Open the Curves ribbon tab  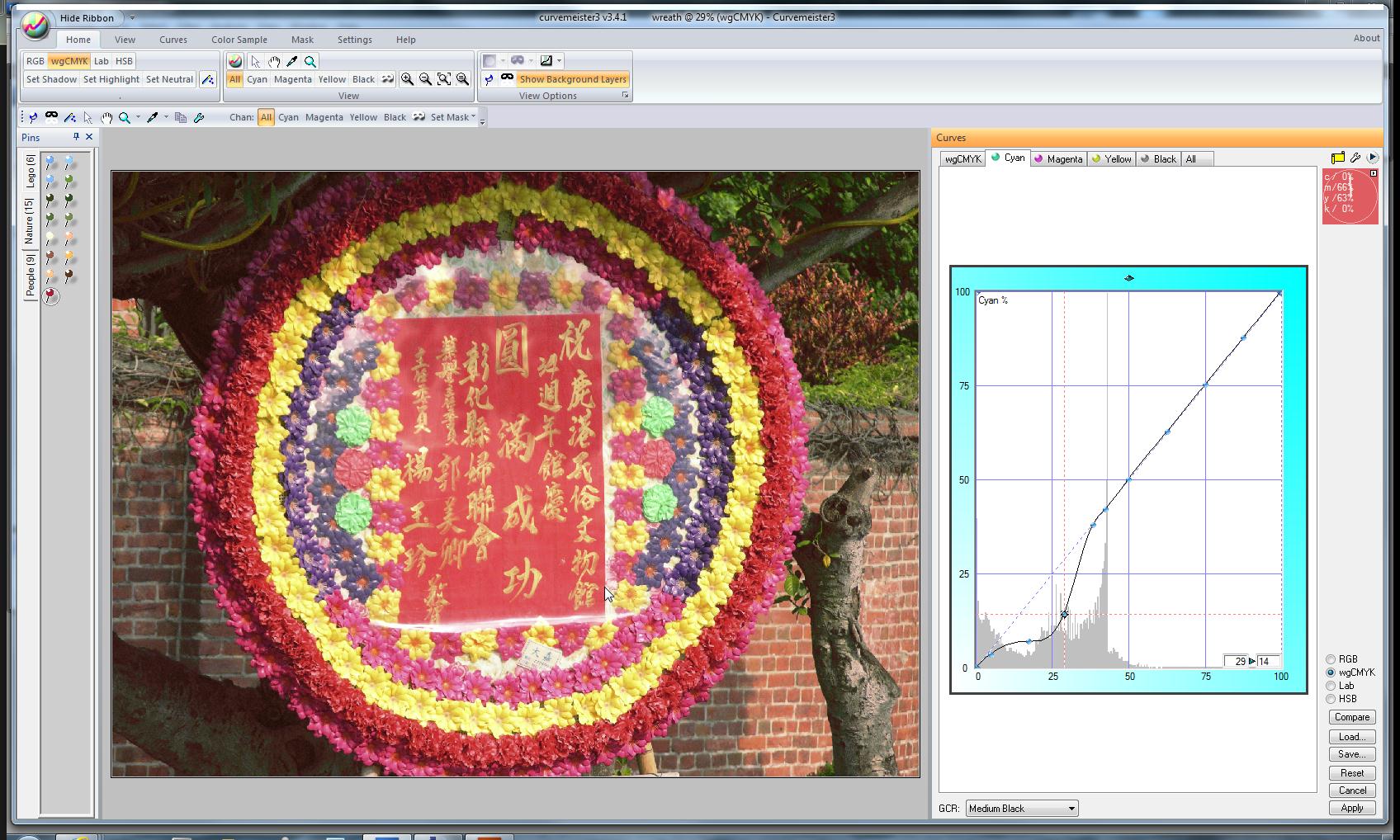[x=173, y=40]
